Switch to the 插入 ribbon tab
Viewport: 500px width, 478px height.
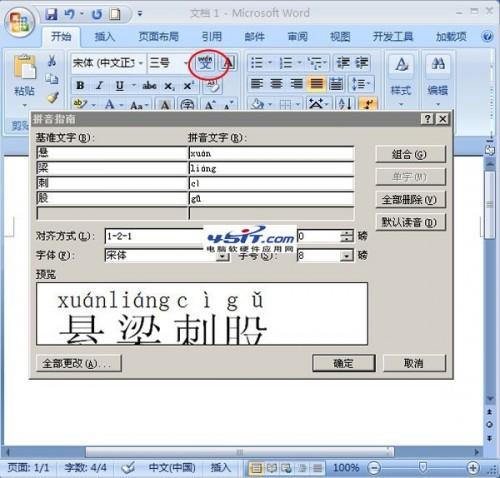105,36
